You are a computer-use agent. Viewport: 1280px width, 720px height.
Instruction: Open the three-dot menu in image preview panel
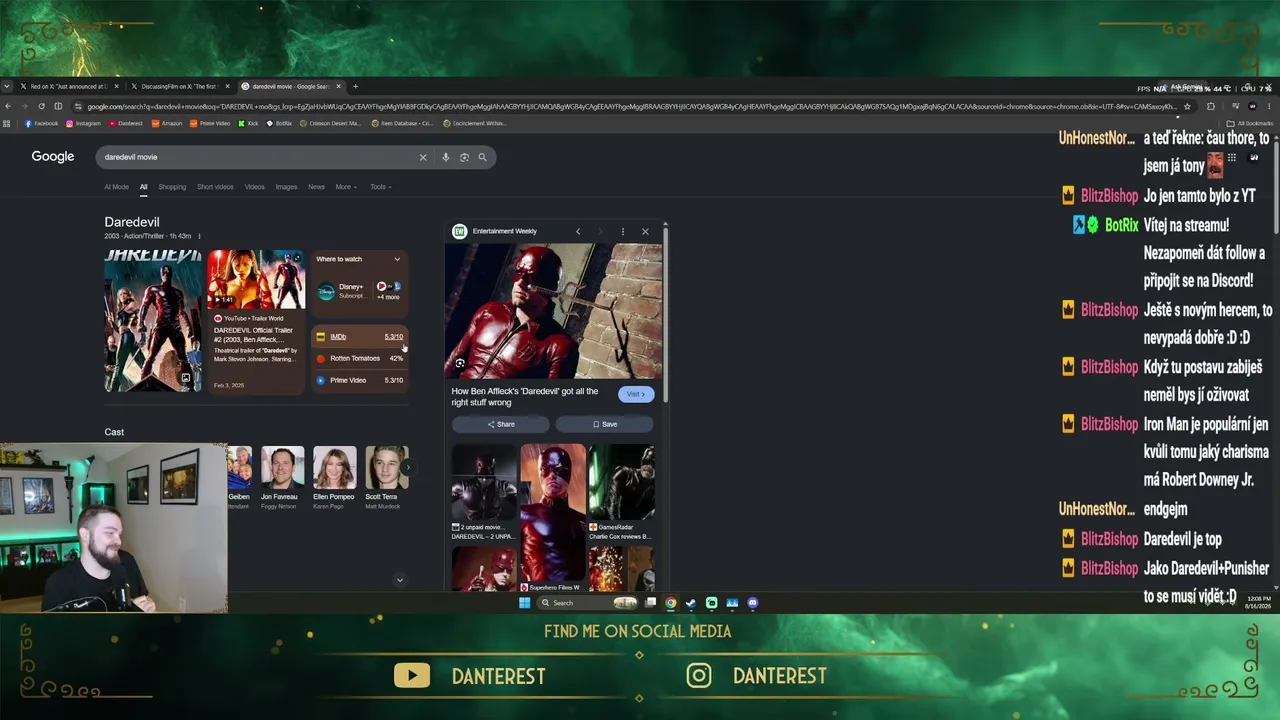(x=622, y=231)
